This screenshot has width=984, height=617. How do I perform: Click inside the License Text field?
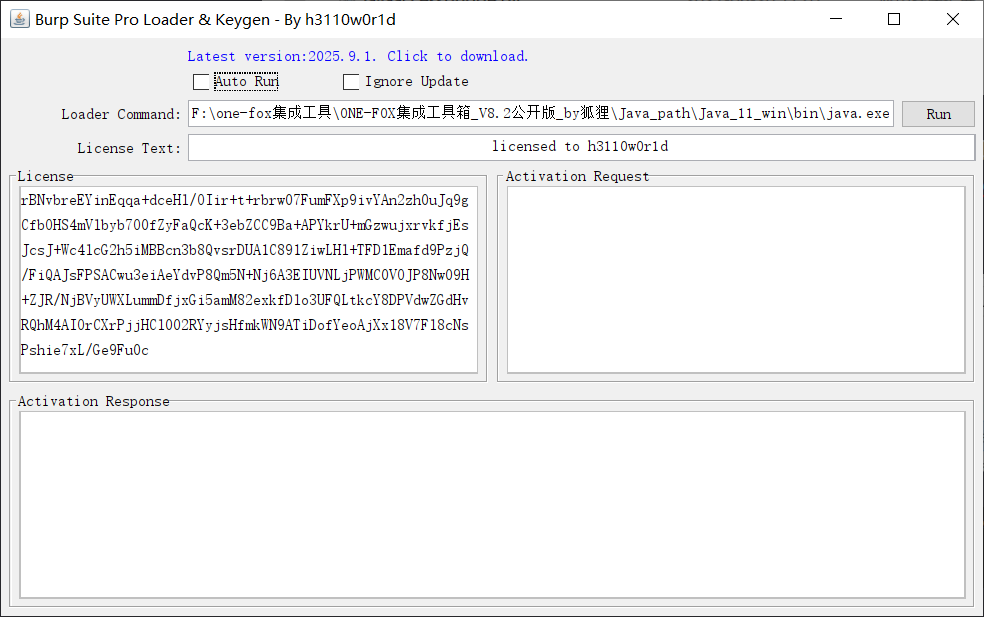[581, 148]
